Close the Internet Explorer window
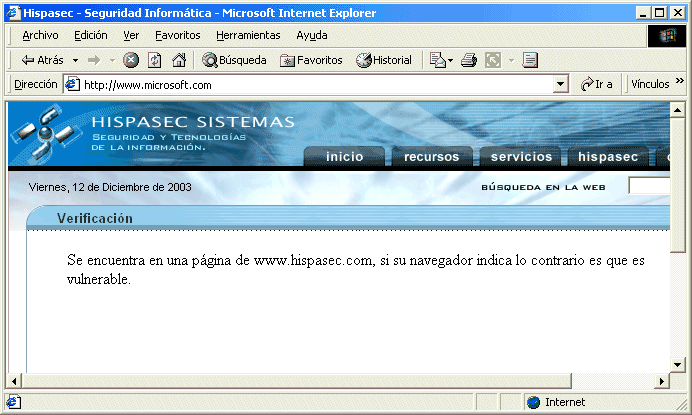 point(677,13)
